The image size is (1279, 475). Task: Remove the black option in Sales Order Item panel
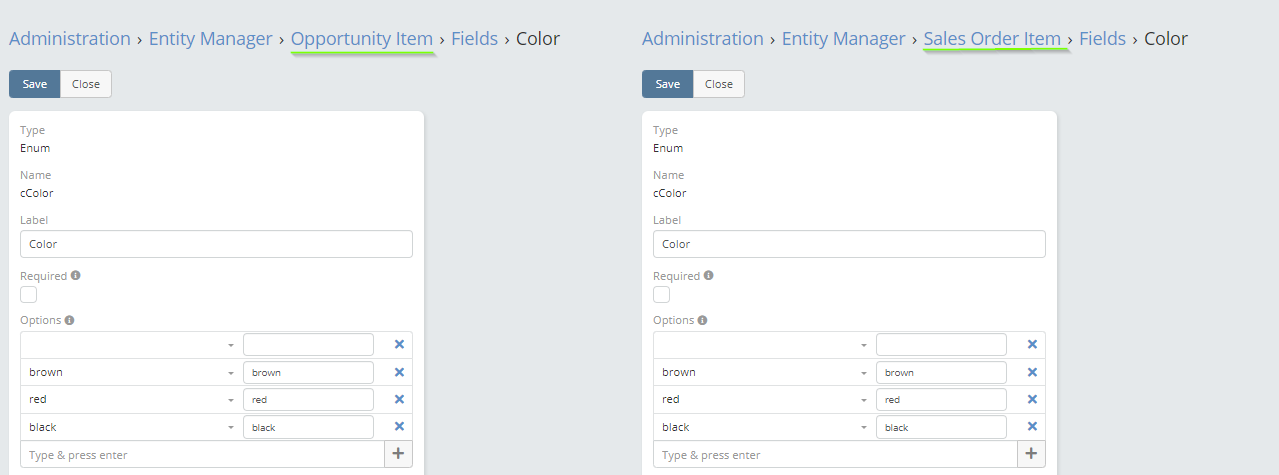coord(1032,427)
